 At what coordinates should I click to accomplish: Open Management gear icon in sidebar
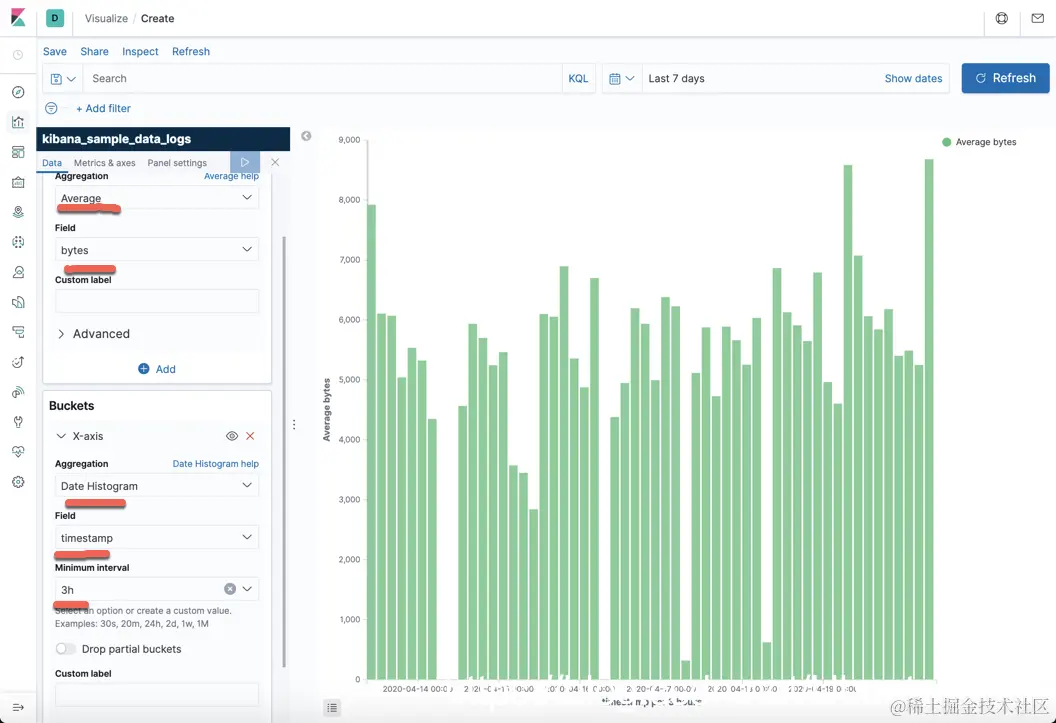(x=18, y=482)
